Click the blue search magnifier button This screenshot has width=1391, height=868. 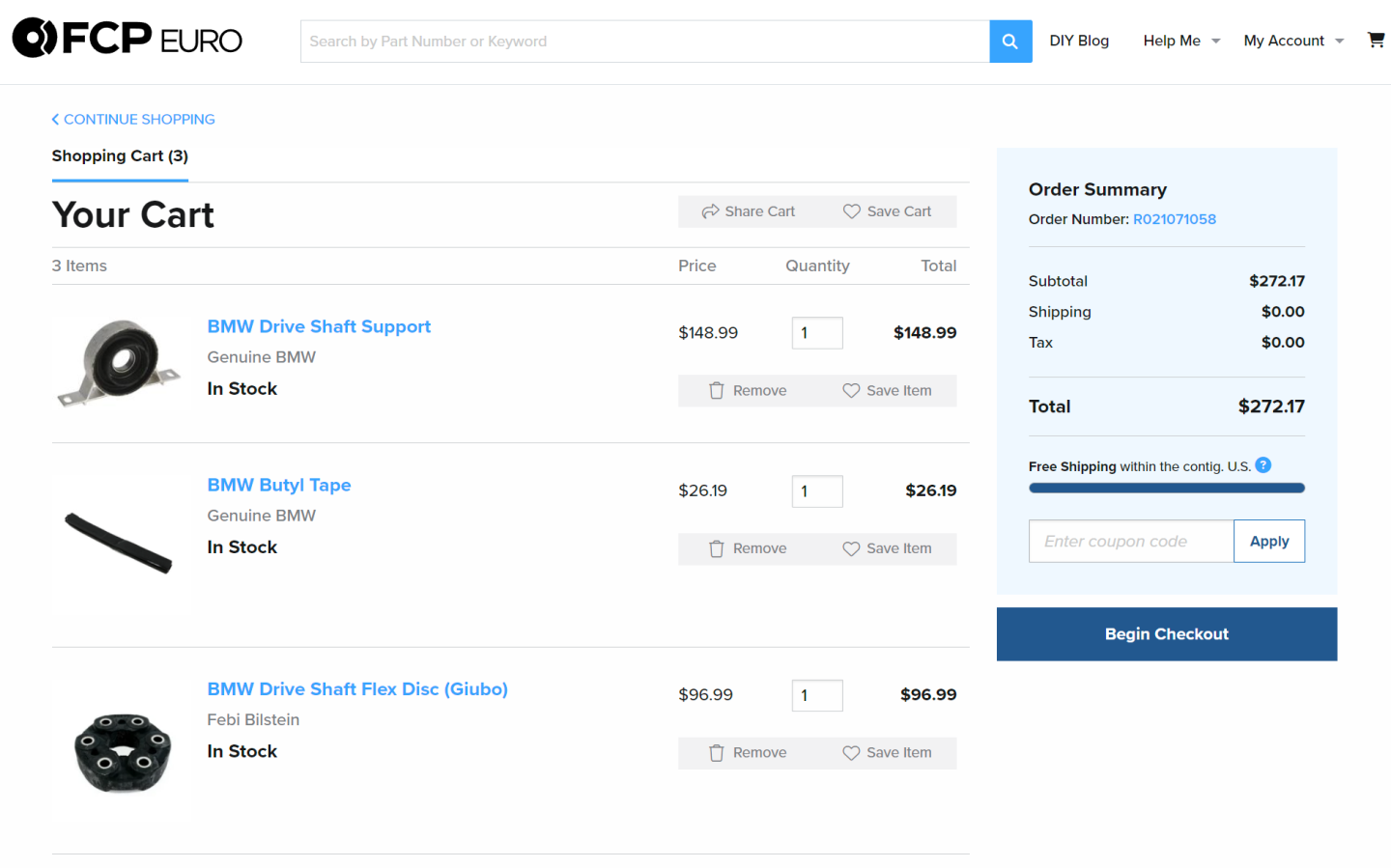[1010, 42]
